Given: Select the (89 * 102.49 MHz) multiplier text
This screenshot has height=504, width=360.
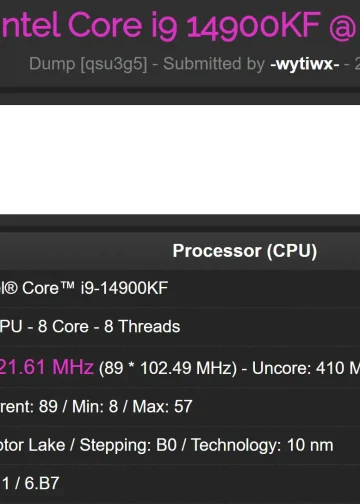Looking at the screenshot, I should click(168, 368).
